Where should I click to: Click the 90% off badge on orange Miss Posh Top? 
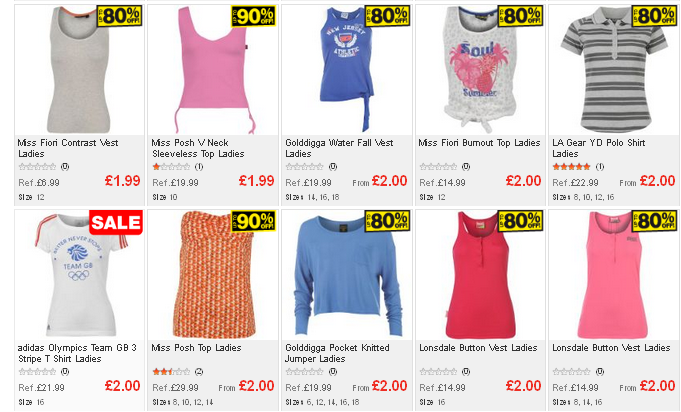254,221
